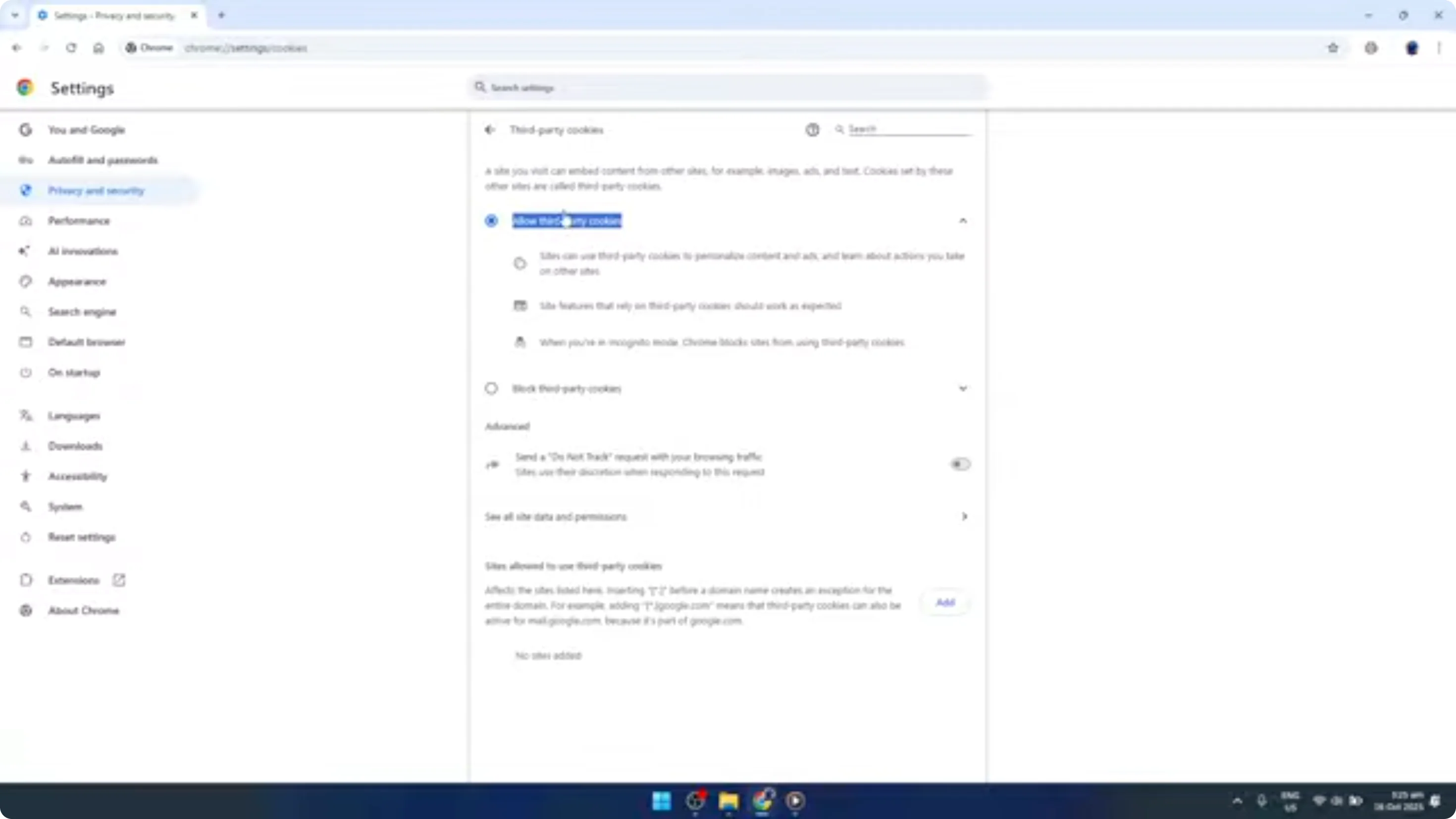
Task: Click the help icon beside cookie search
Action: tap(812, 129)
